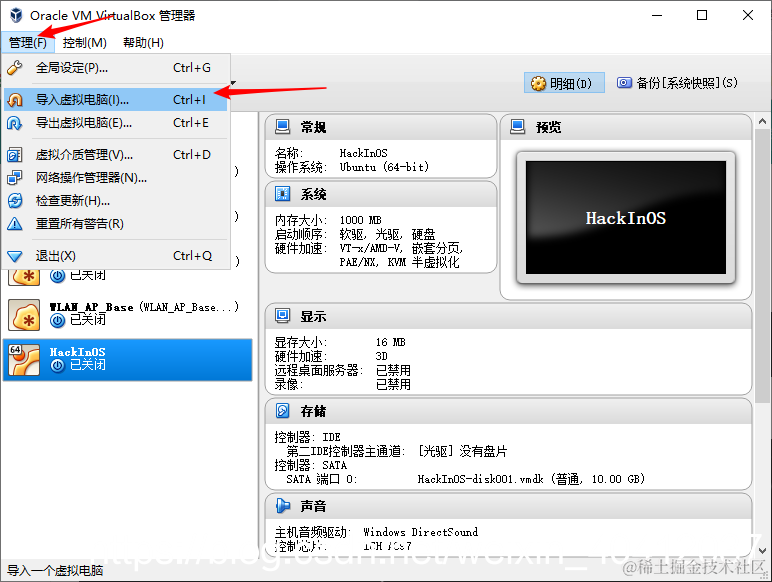Click the gear icon on 明细 button
The height and width of the screenshot is (582, 772).
coord(538,83)
